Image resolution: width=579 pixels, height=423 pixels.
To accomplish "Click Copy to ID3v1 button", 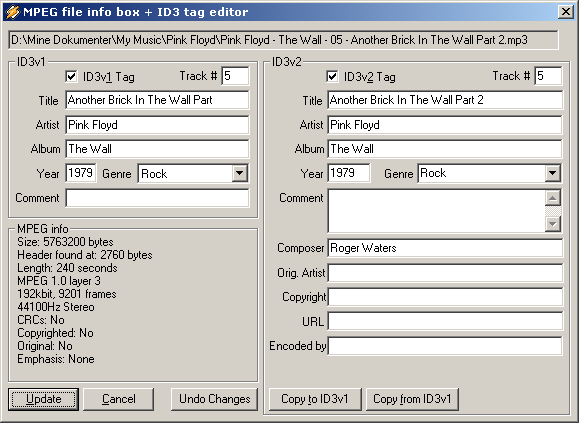I will (x=315, y=399).
